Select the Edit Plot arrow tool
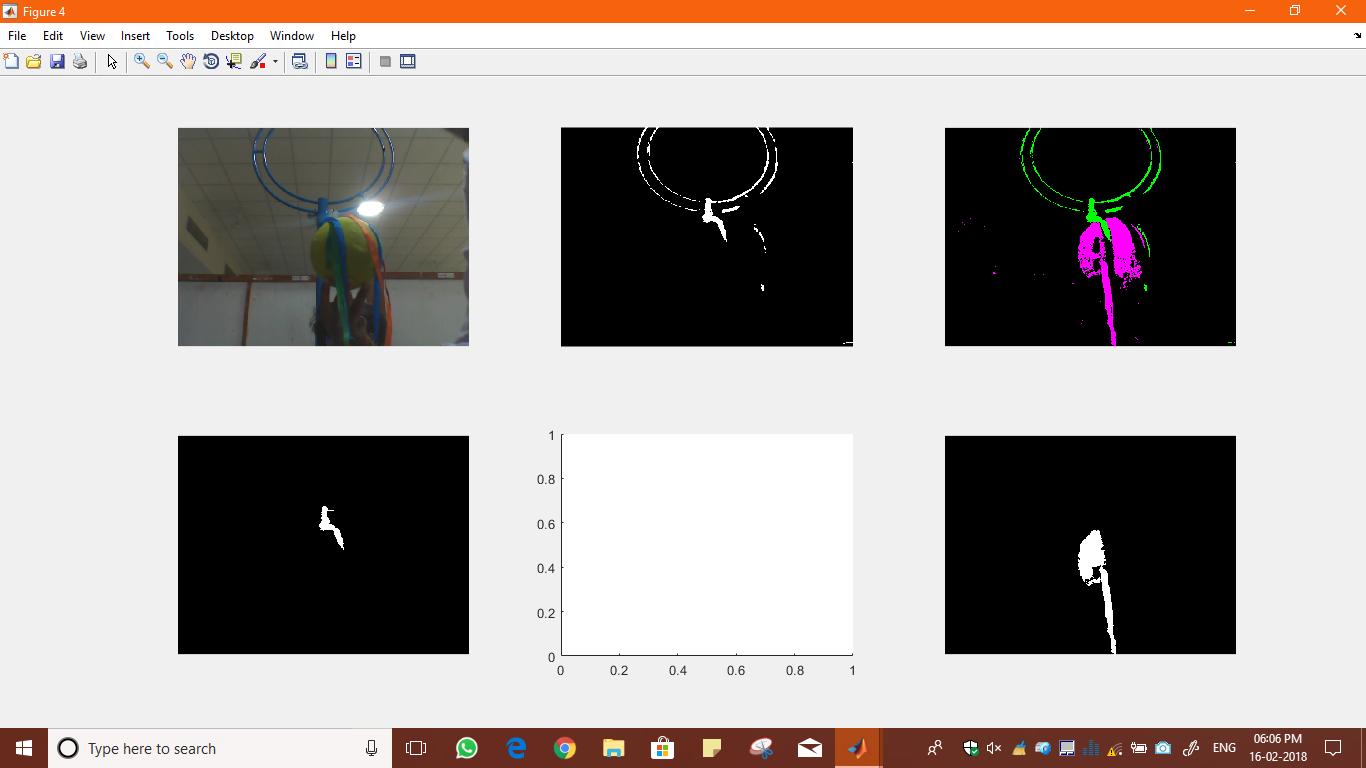Screen dimensions: 1366x768 pyautogui.click(x=112, y=61)
